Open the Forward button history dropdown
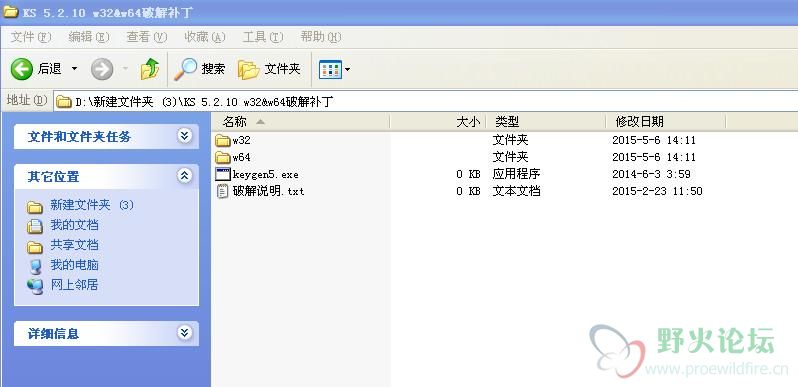This screenshot has height=387, width=798. coord(125,69)
